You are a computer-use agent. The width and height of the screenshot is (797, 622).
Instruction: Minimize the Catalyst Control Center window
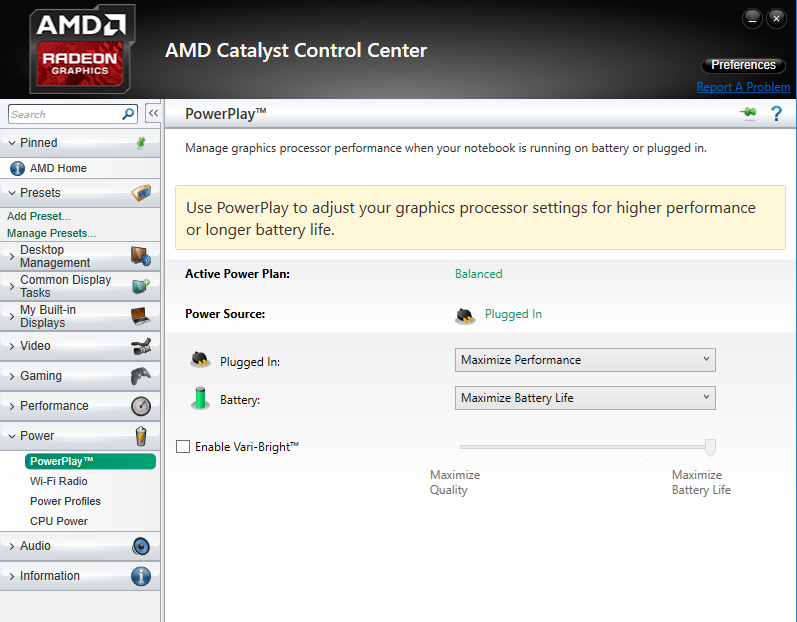point(752,19)
